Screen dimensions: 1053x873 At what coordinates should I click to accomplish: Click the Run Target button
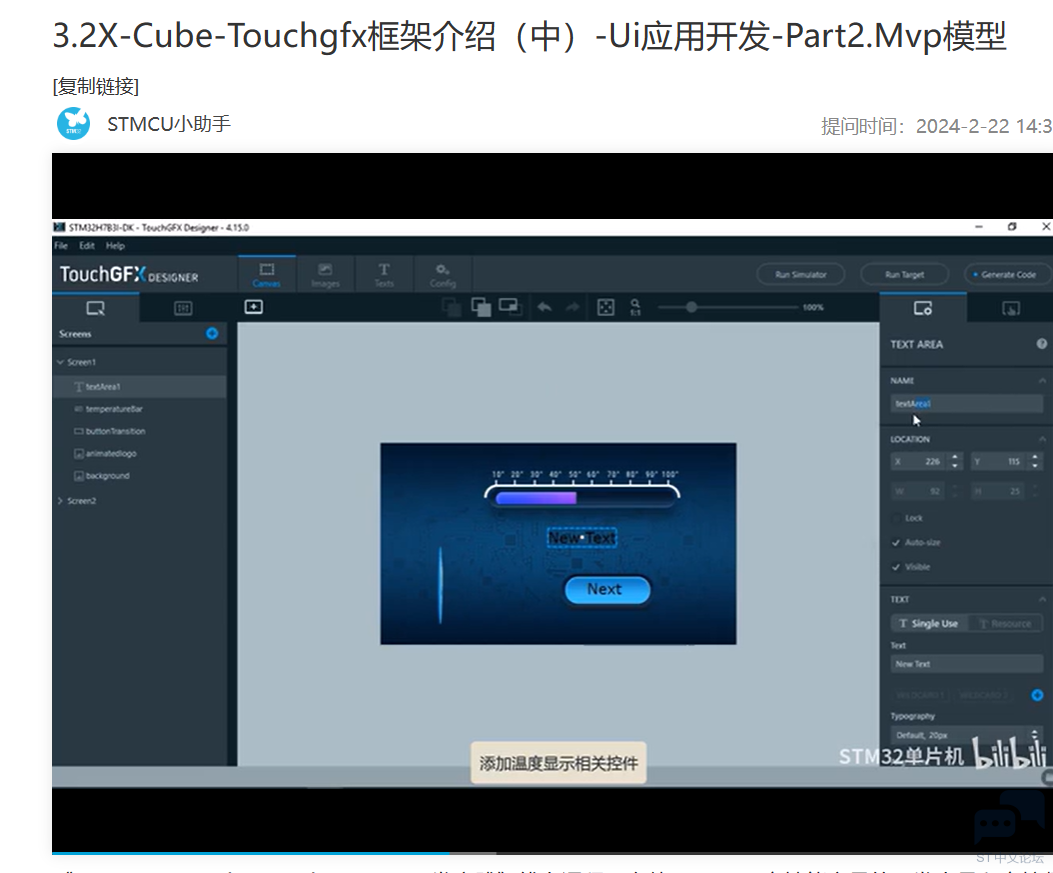coord(905,275)
